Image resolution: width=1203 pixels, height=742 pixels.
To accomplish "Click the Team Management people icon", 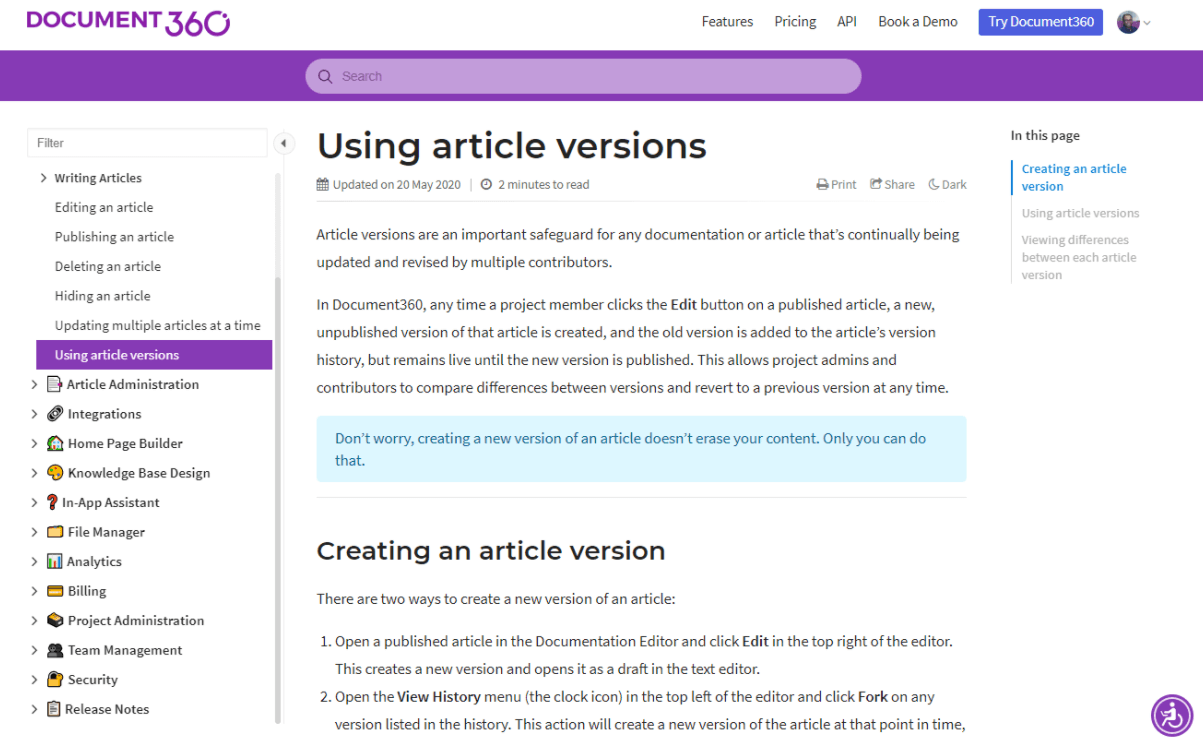I will pyautogui.click(x=55, y=650).
